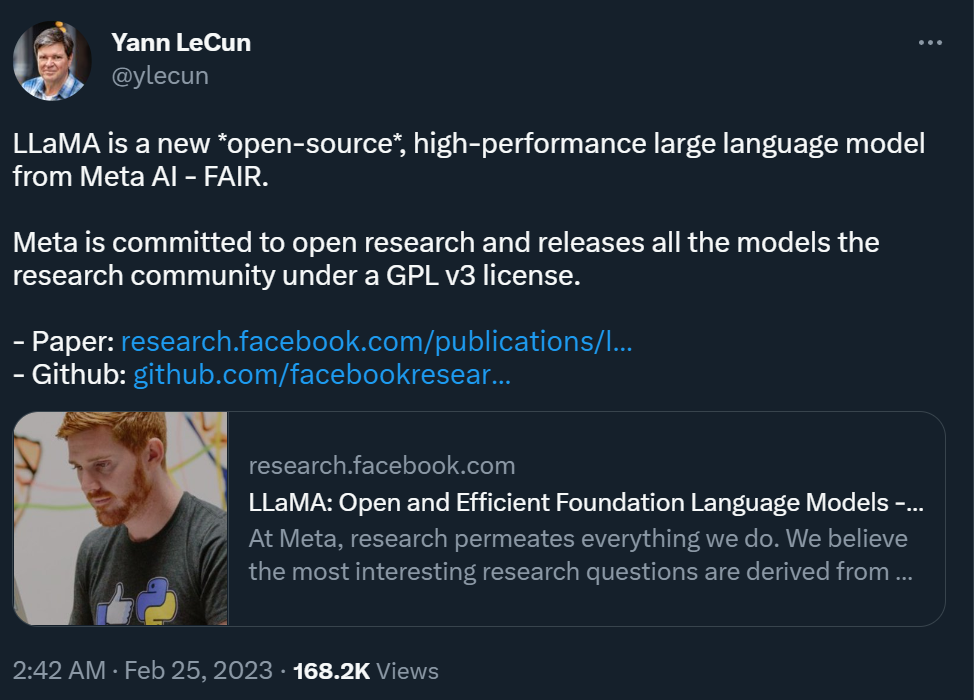Click the "- Github:" label text
The height and width of the screenshot is (700, 974).
tap(68, 375)
